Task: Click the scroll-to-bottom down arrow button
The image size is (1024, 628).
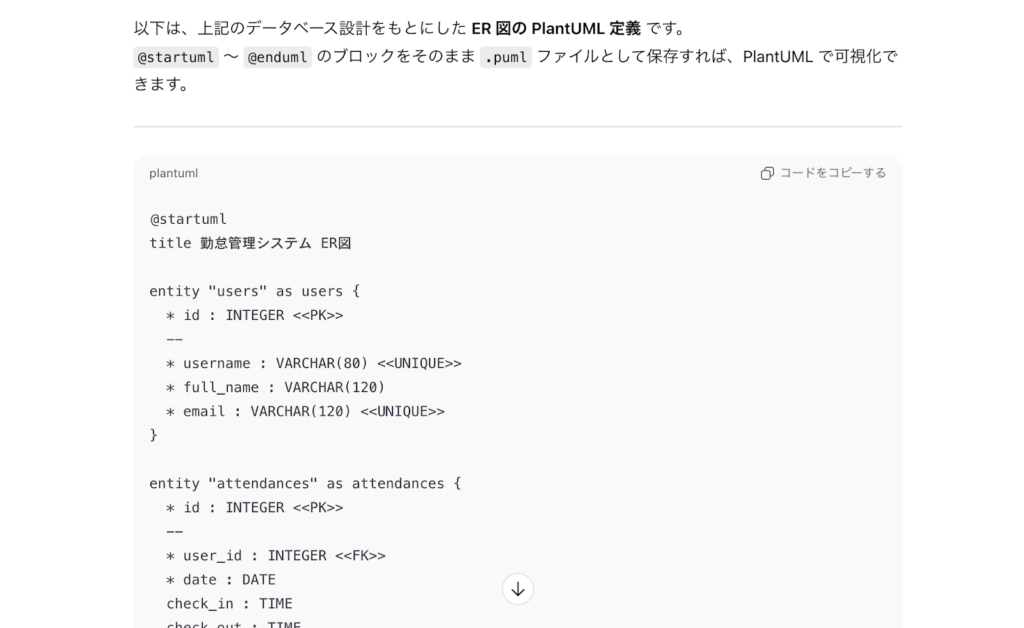Action: click(517, 589)
